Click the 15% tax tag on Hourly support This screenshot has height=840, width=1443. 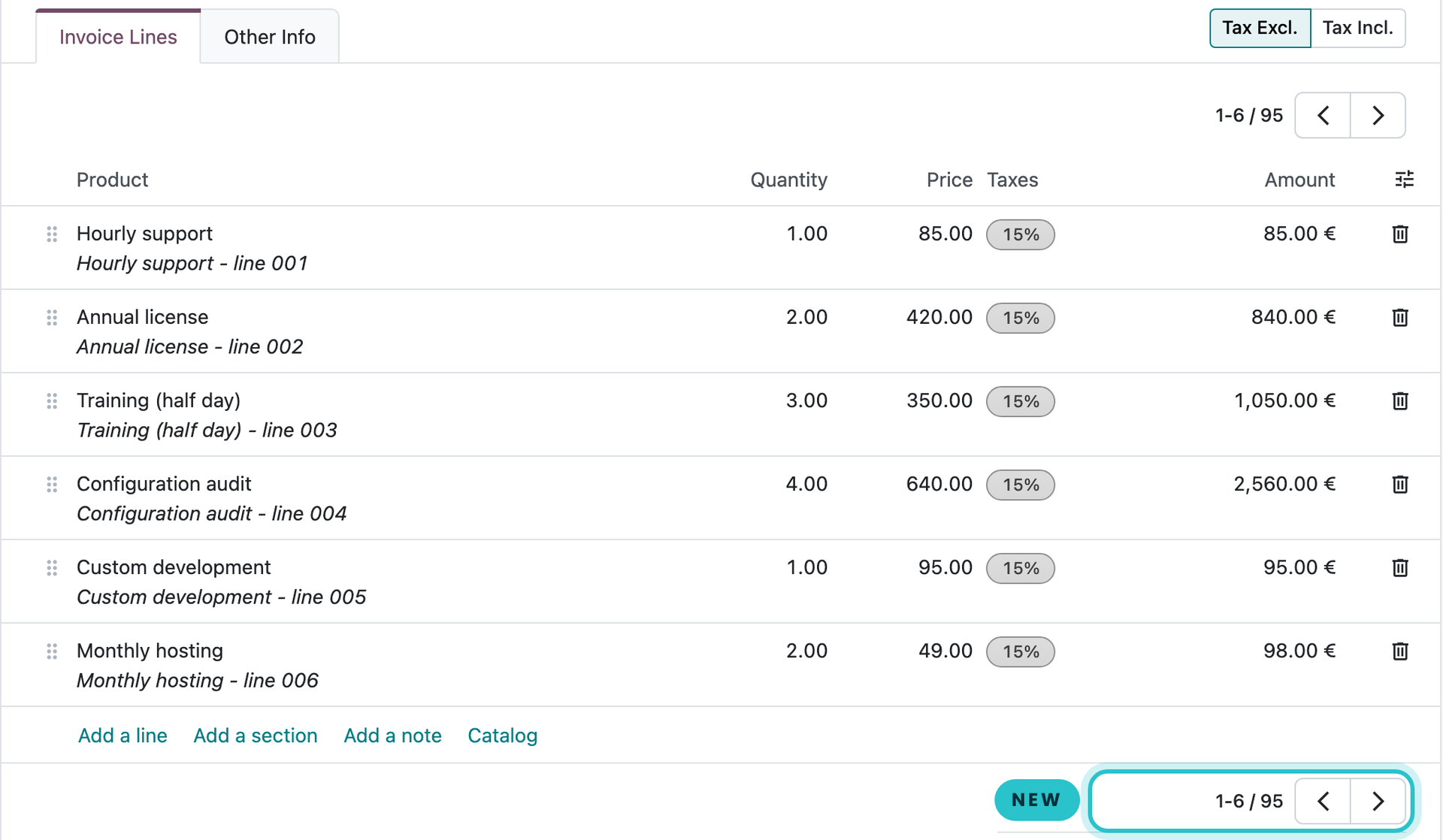coord(1021,234)
